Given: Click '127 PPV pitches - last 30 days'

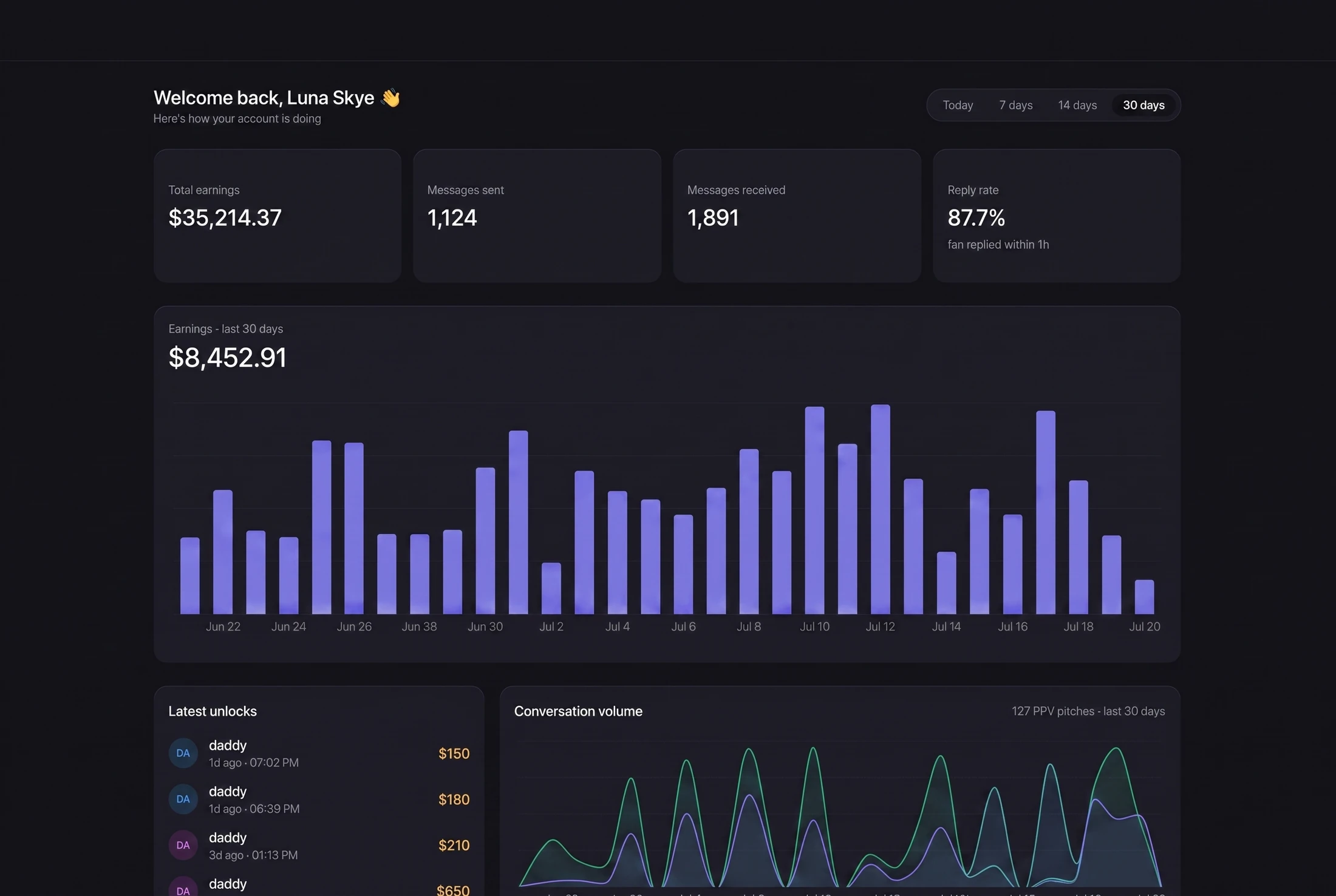Looking at the screenshot, I should click(1088, 711).
